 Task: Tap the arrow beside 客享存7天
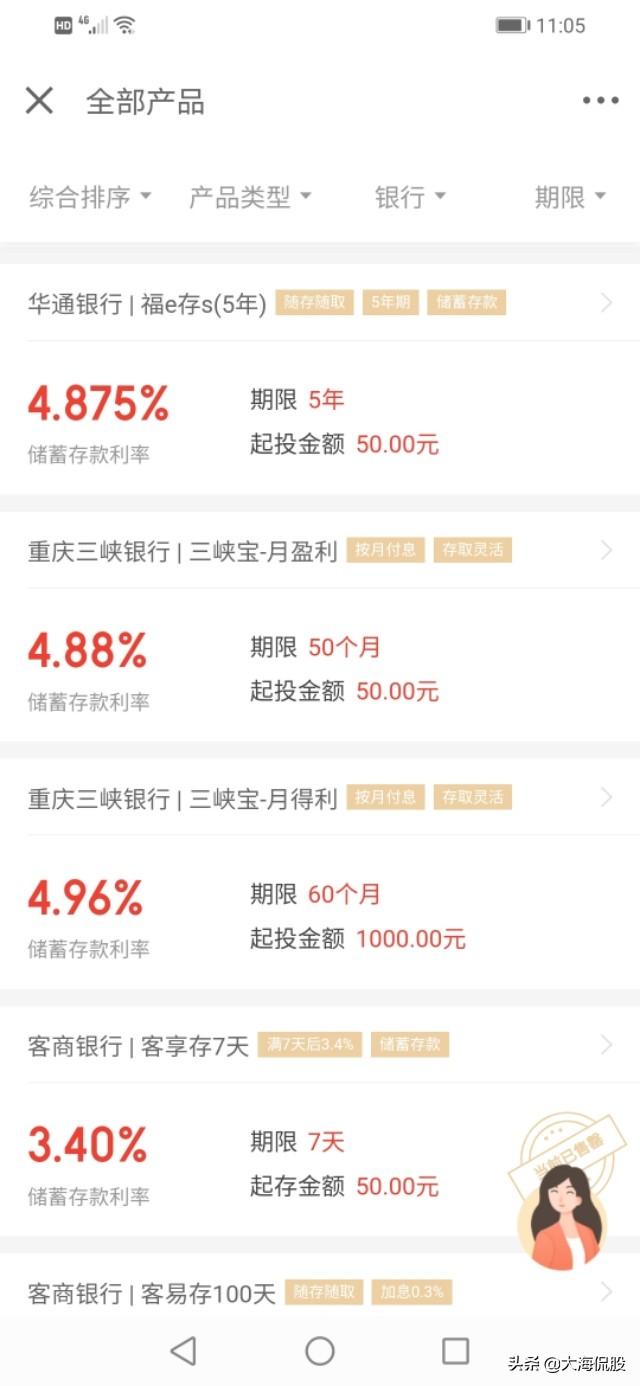point(606,1045)
